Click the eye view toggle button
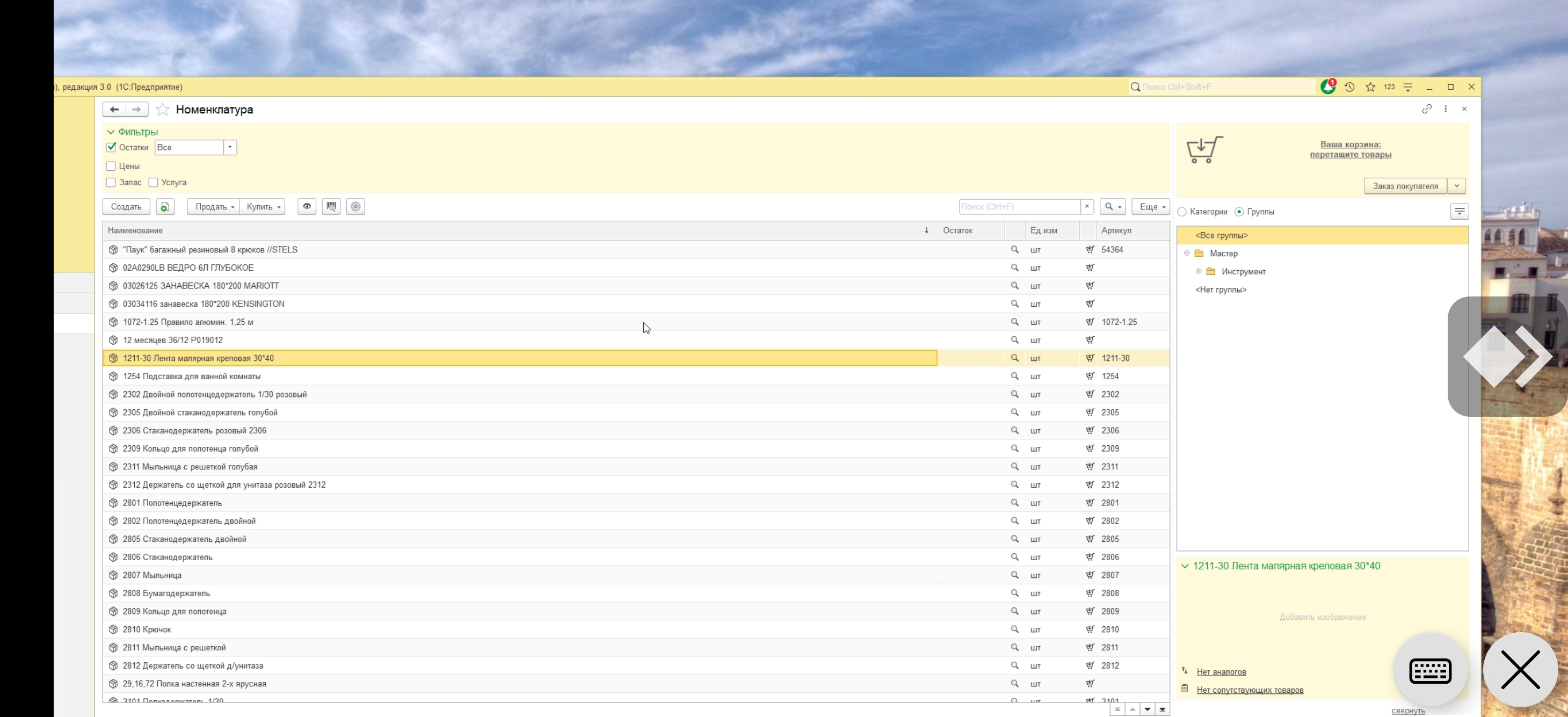Viewport: 1568px width, 717px height. pos(307,206)
